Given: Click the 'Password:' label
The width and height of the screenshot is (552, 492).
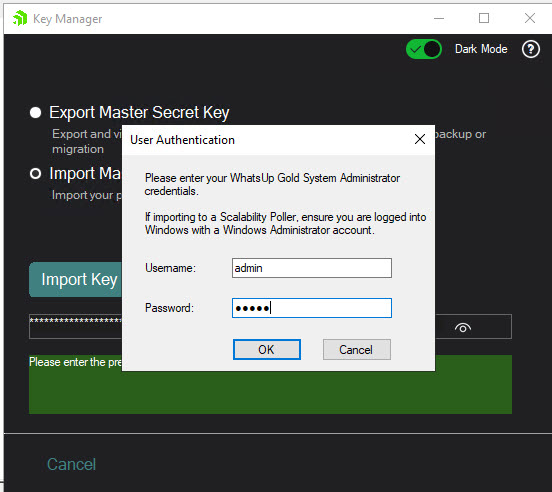Looking at the screenshot, I should click(x=169, y=308).
